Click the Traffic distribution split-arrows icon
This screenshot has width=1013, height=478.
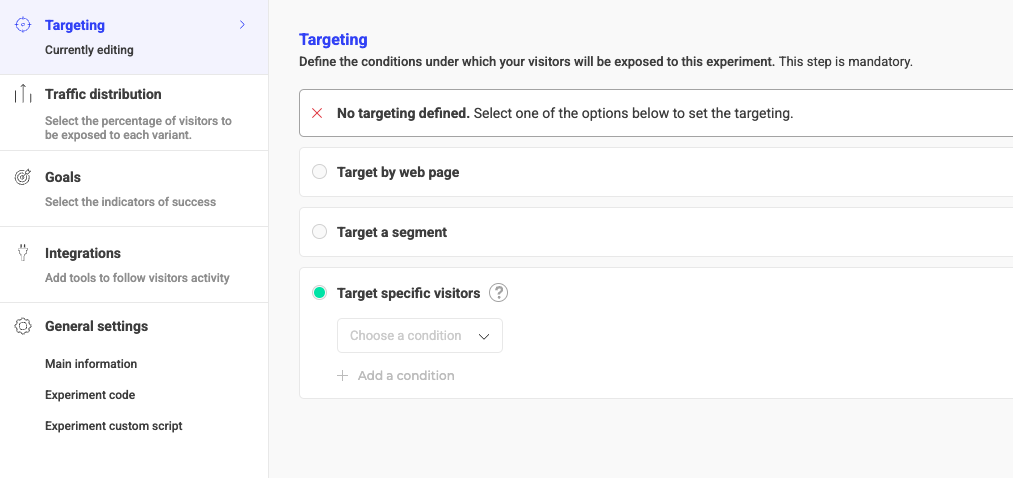click(22, 94)
